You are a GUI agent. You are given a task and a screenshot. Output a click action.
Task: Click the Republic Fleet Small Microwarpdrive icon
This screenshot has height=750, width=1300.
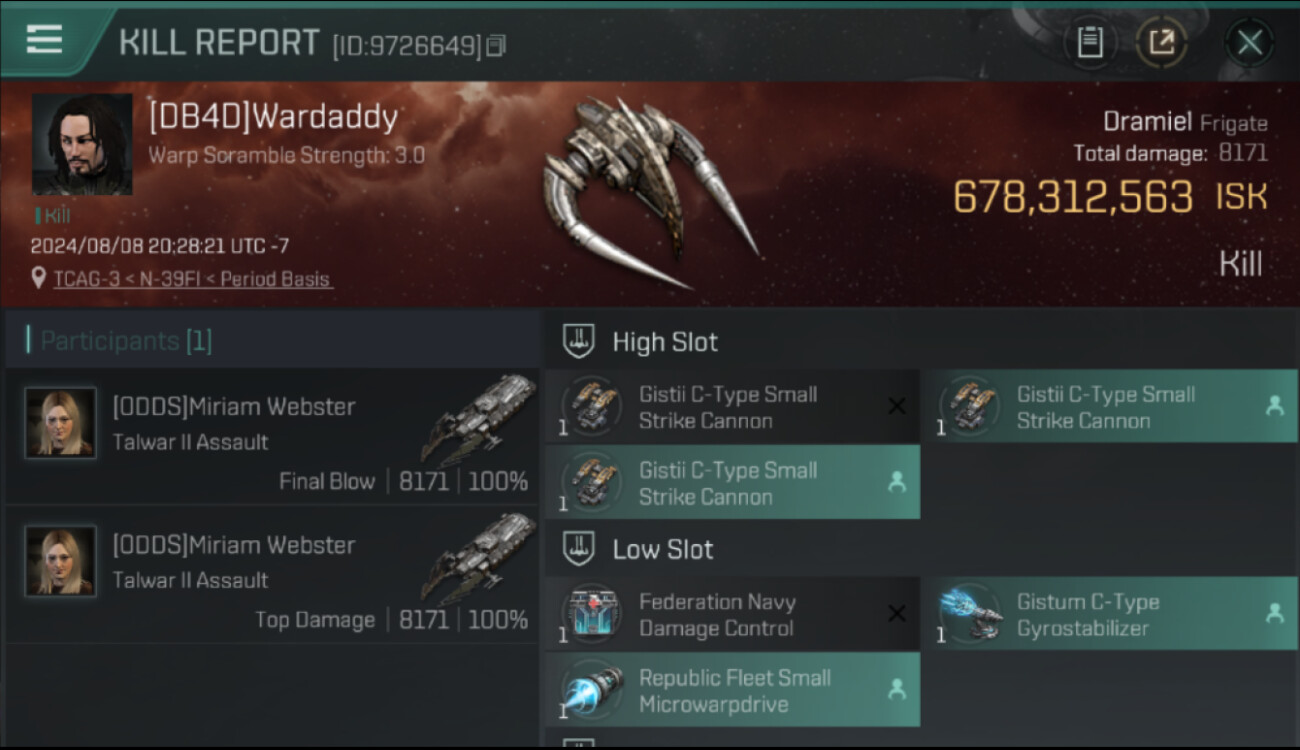(x=592, y=690)
